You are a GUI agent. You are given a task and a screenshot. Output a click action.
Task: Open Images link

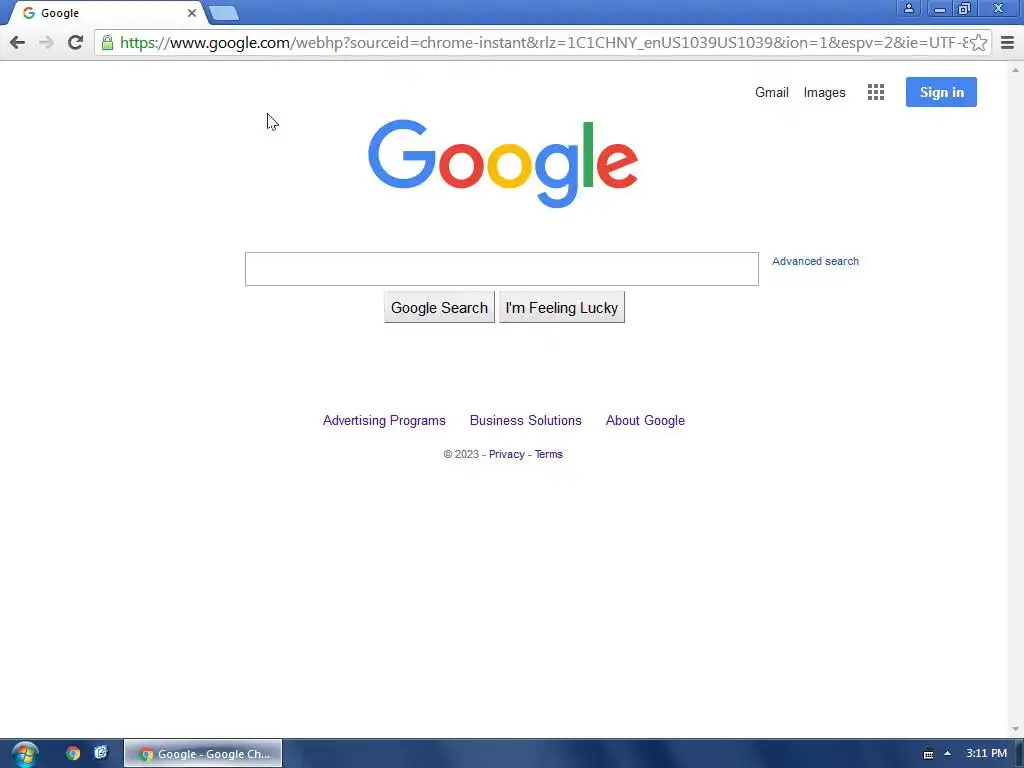pos(824,93)
